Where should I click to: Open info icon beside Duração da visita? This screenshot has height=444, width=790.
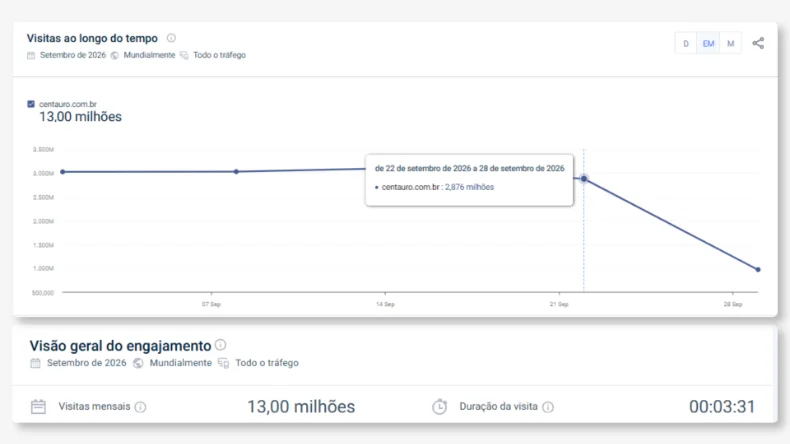pos(548,407)
